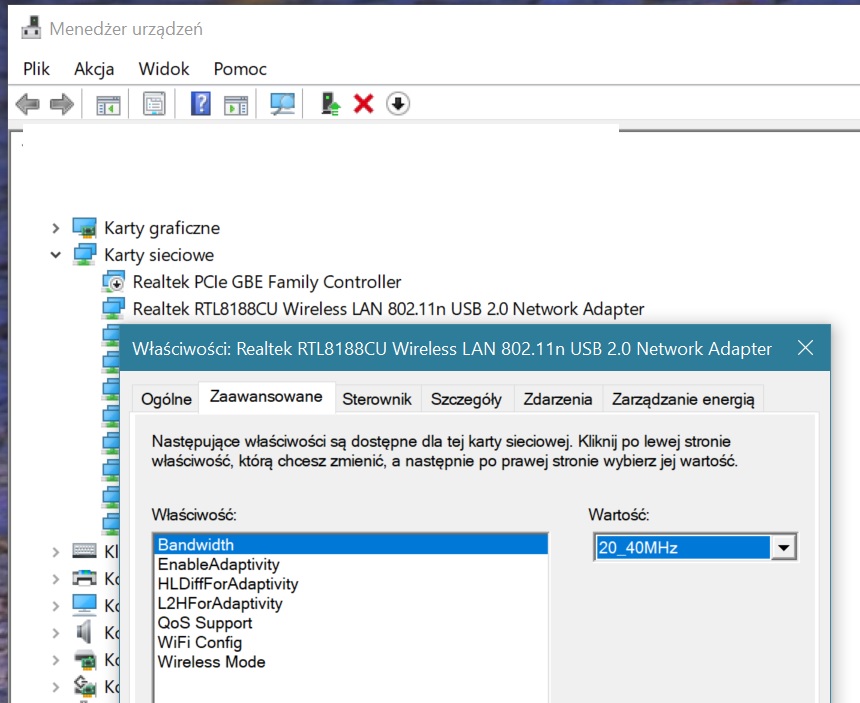Click the Realtek PCIe GBE controller icon
The image size is (860, 703).
(114, 281)
